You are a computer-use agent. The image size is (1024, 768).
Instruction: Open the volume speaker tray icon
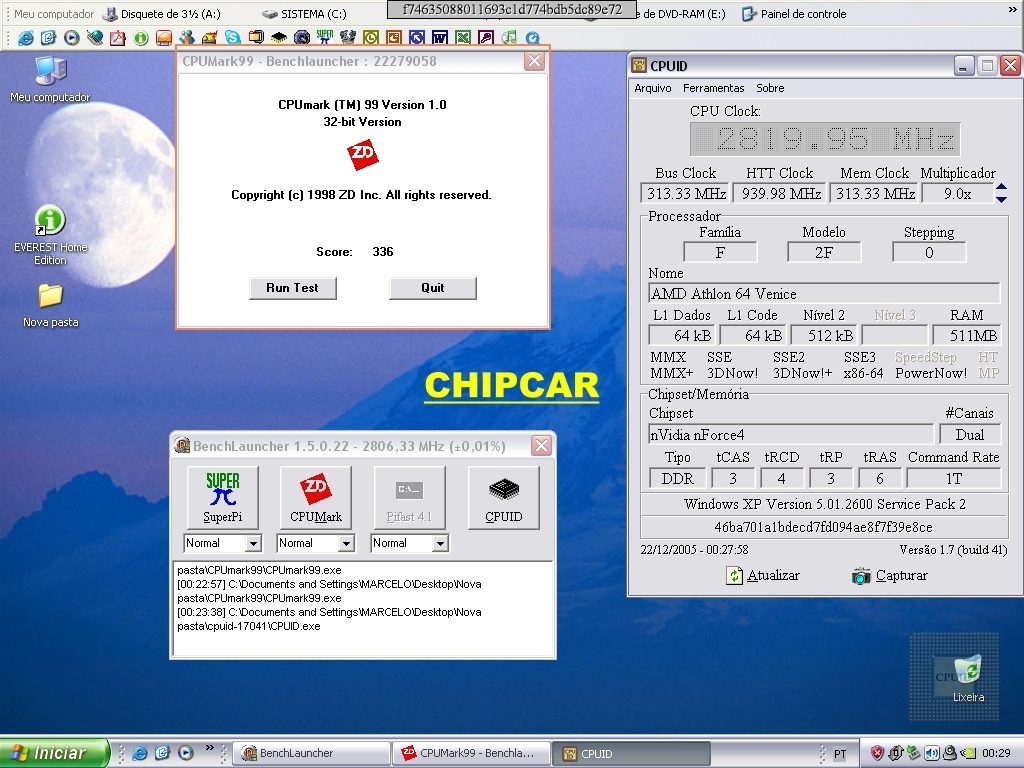pyautogui.click(x=931, y=753)
